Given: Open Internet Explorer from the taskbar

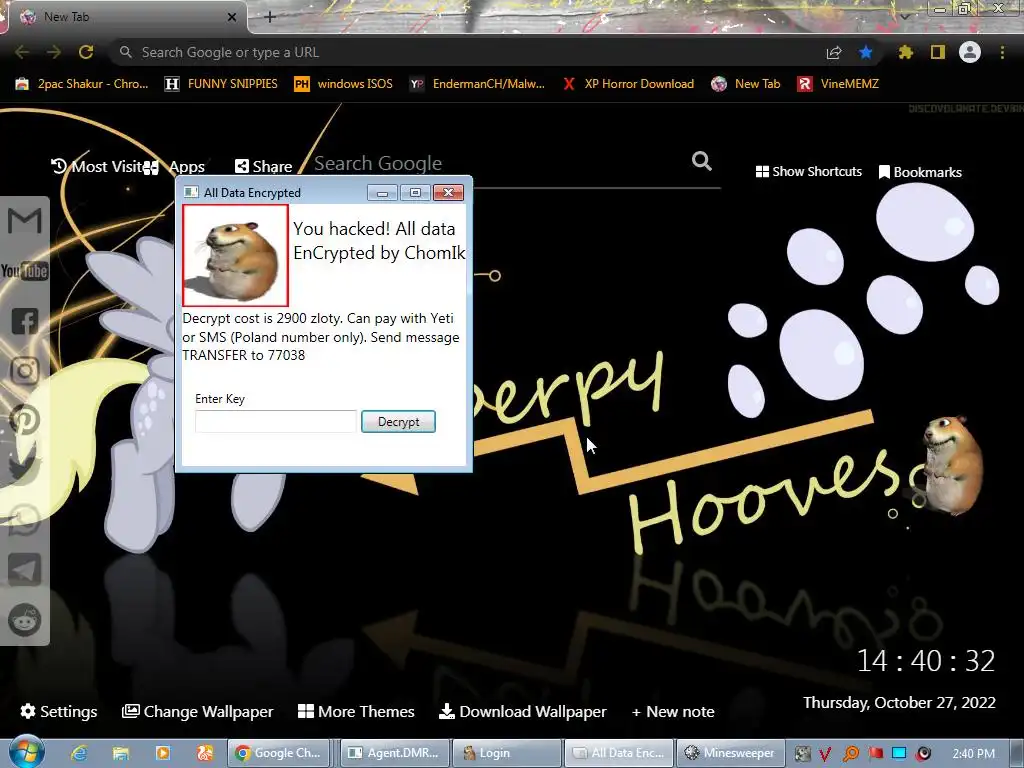Looking at the screenshot, I should 79,753.
